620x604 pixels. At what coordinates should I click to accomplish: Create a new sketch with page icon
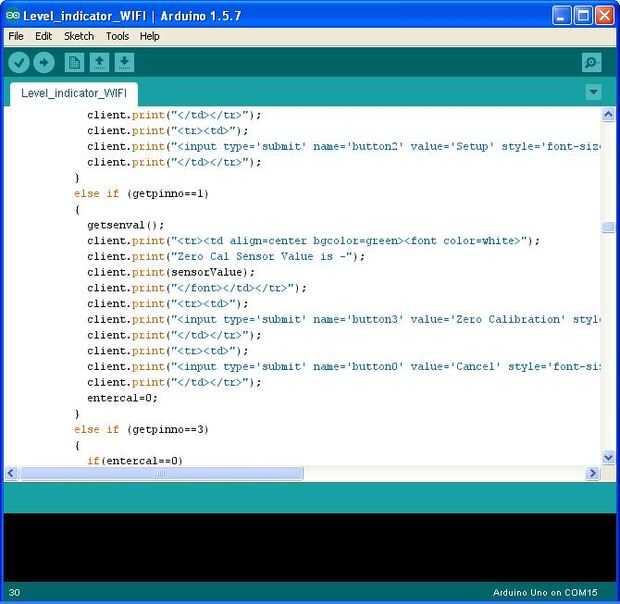[x=74, y=62]
